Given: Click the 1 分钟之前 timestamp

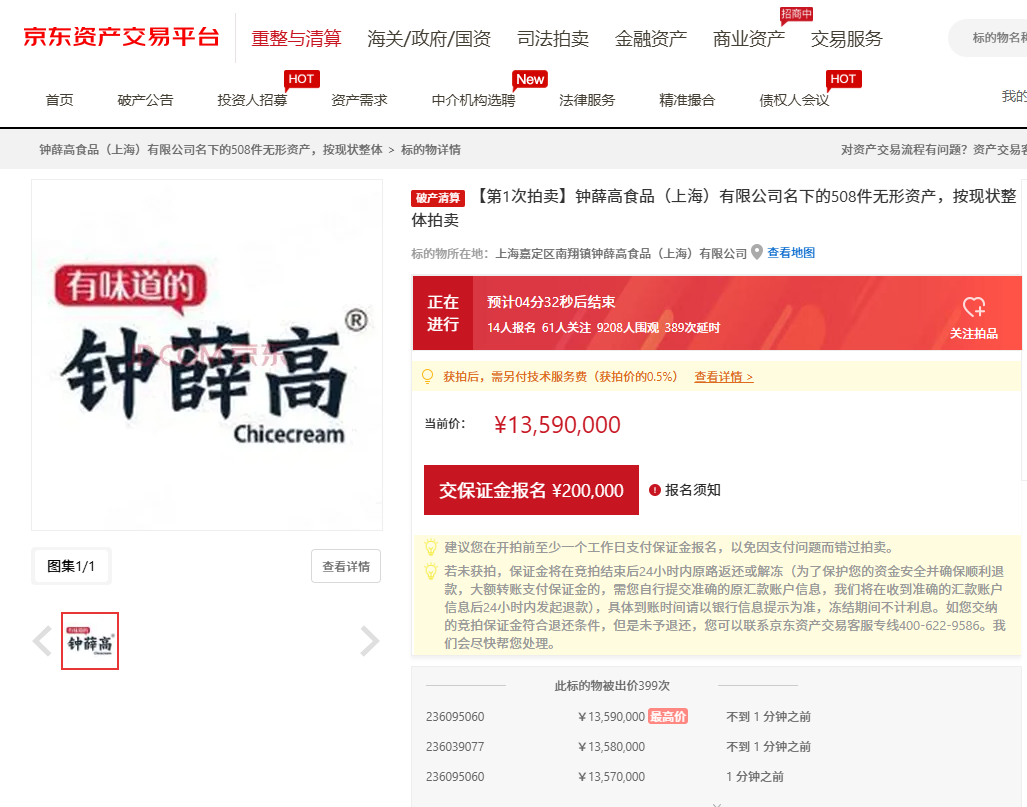Looking at the screenshot, I should [755, 777].
